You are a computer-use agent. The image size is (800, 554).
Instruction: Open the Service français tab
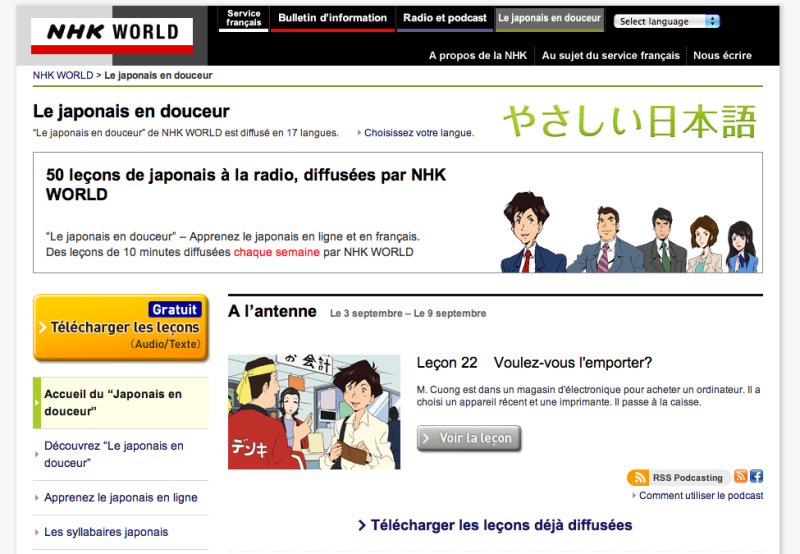point(243,19)
